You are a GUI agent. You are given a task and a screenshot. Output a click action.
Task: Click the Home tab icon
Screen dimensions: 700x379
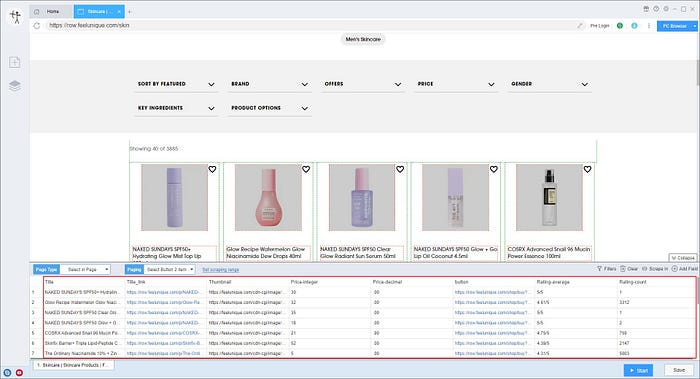[37, 12]
